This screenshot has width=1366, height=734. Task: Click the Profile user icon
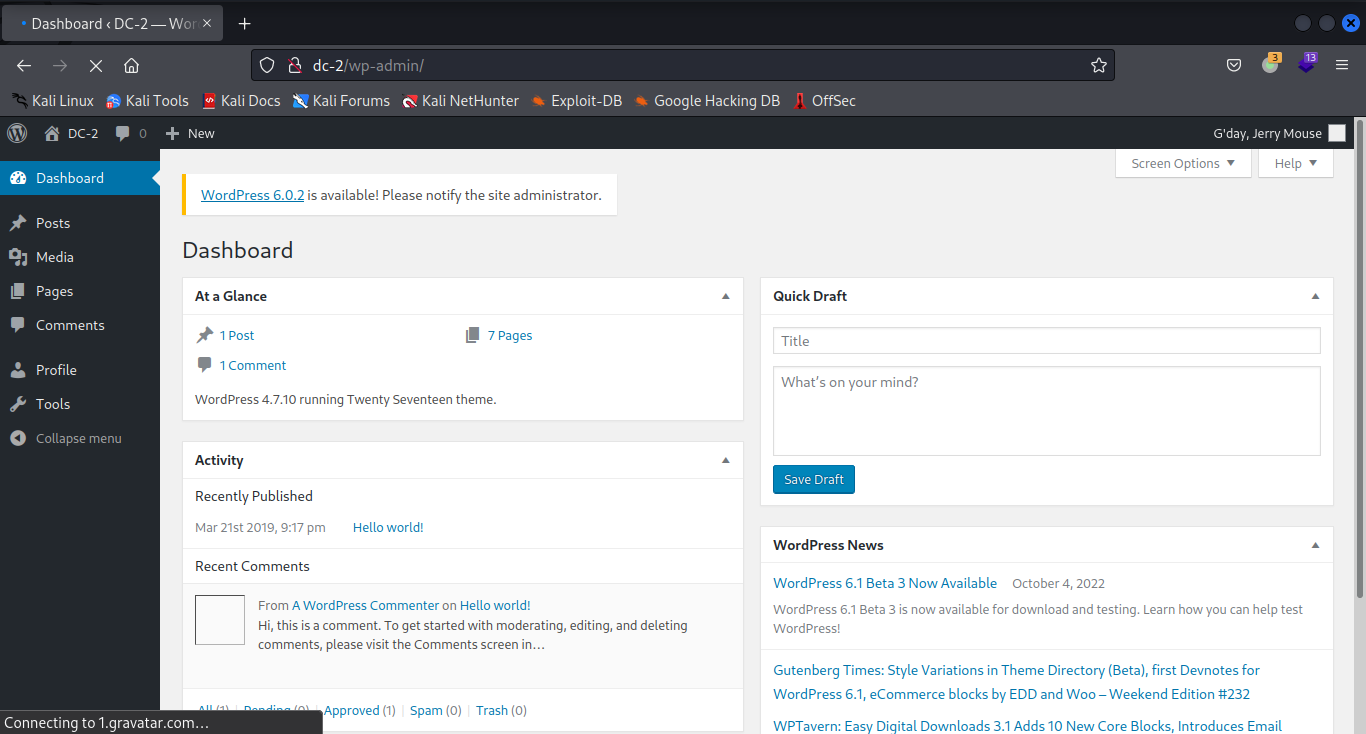click(x=18, y=370)
